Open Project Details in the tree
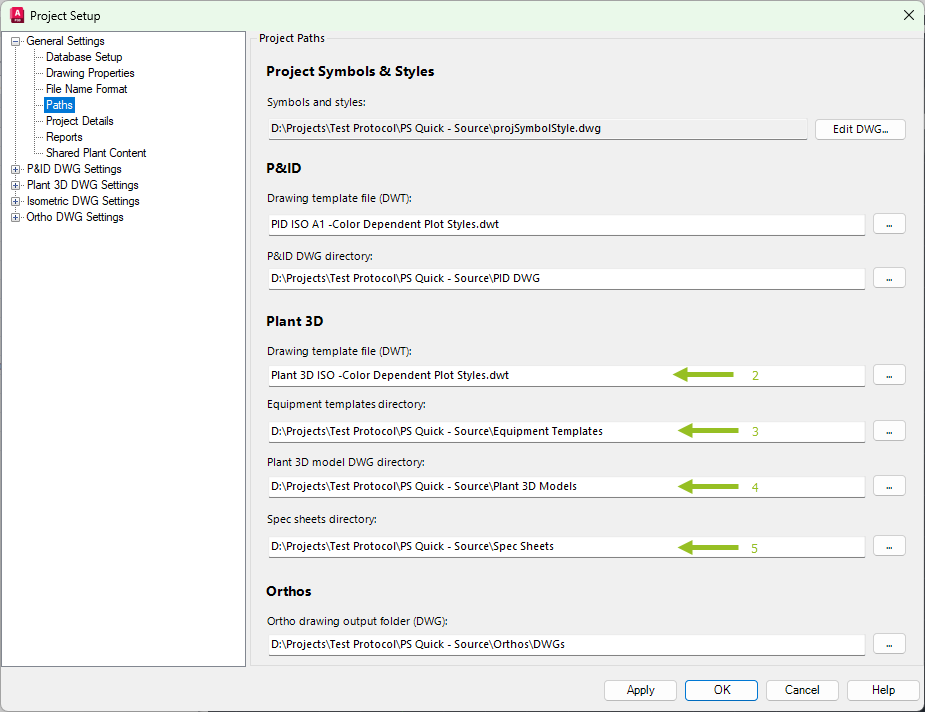925x712 pixels. tap(80, 121)
